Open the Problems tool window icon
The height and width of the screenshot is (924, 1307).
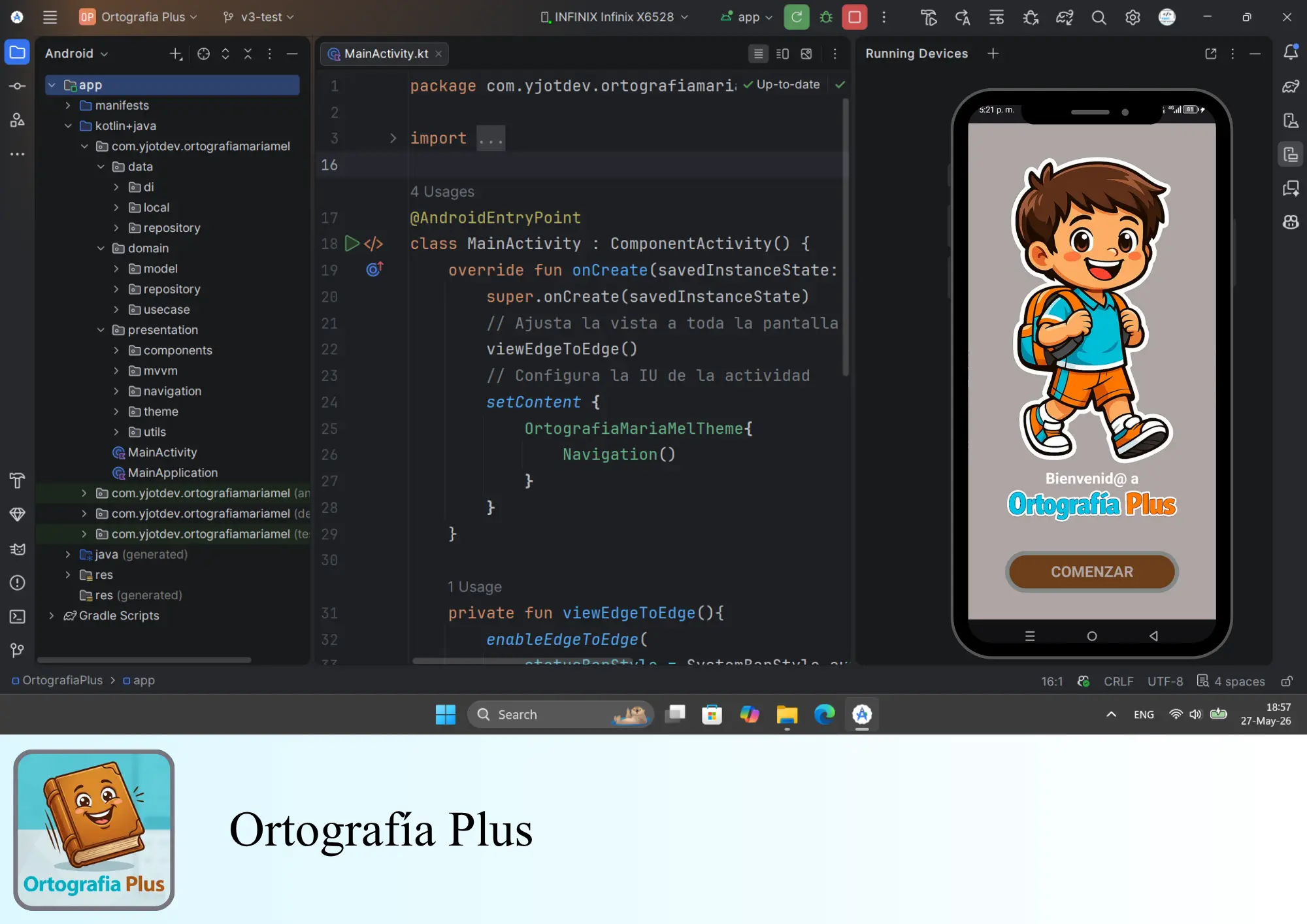[x=18, y=583]
